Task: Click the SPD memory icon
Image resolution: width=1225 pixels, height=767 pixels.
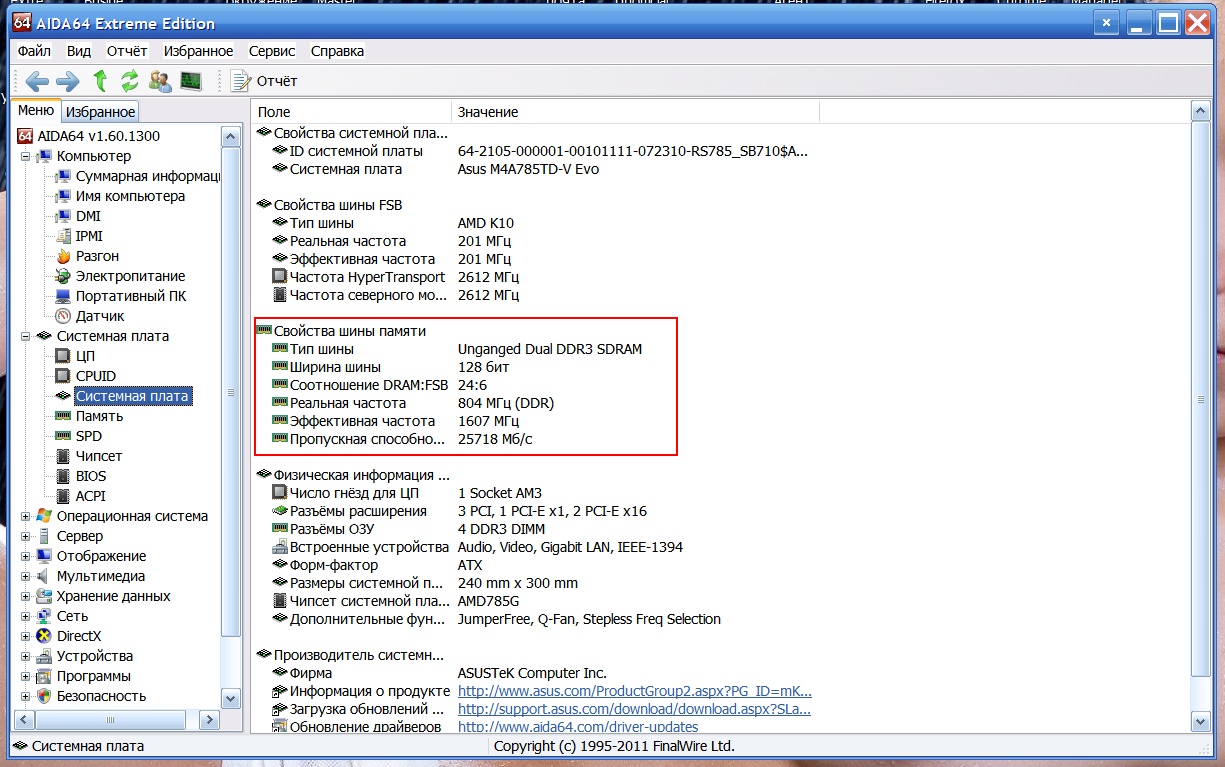Action: coord(63,436)
